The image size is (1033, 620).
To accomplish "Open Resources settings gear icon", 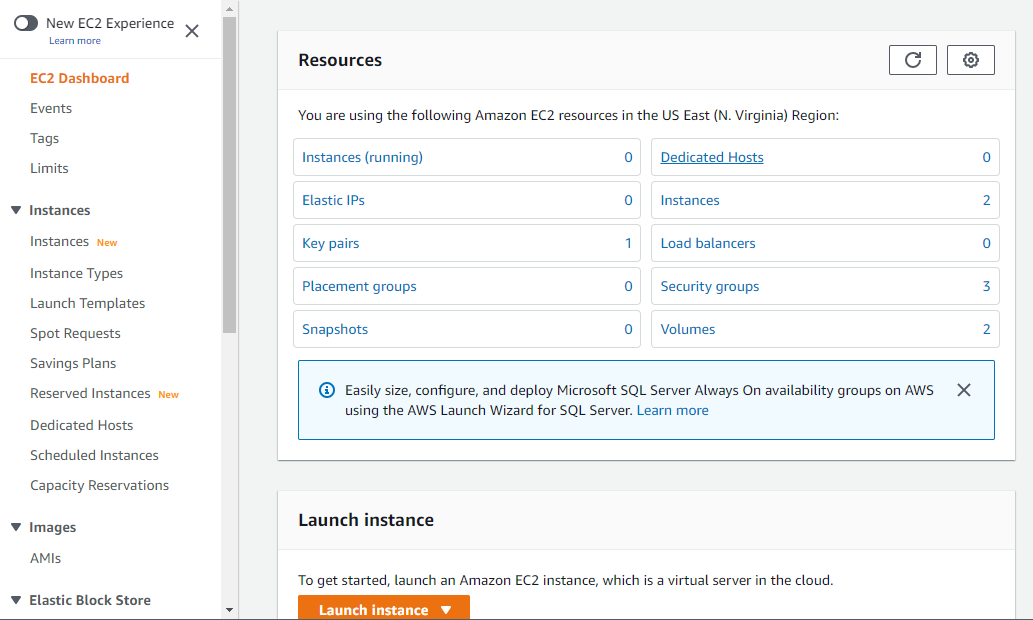I will (x=970, y=60).
